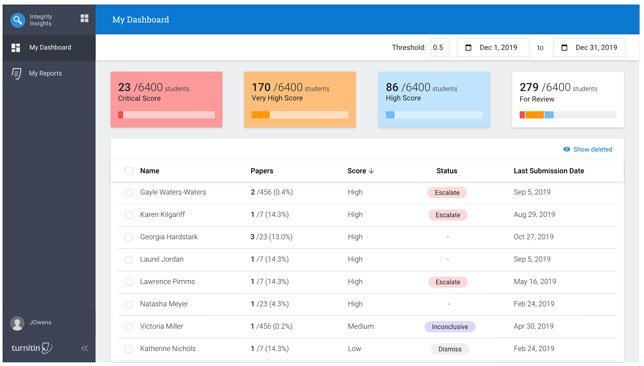Viewport: 644px width, 366px height.
Task: Open the apps grid icon in sidebar header
Action: pos(84,18)
